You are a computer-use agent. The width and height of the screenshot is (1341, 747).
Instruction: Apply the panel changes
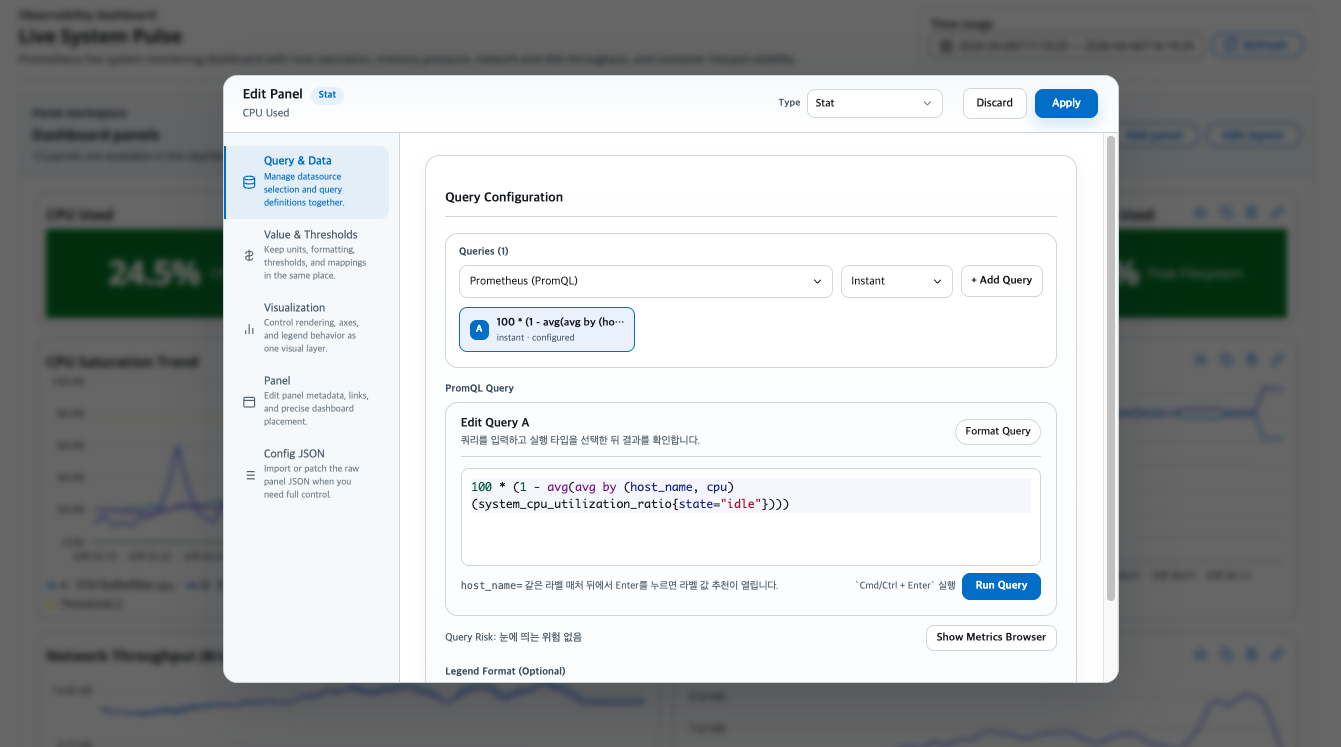point(1065,103)
